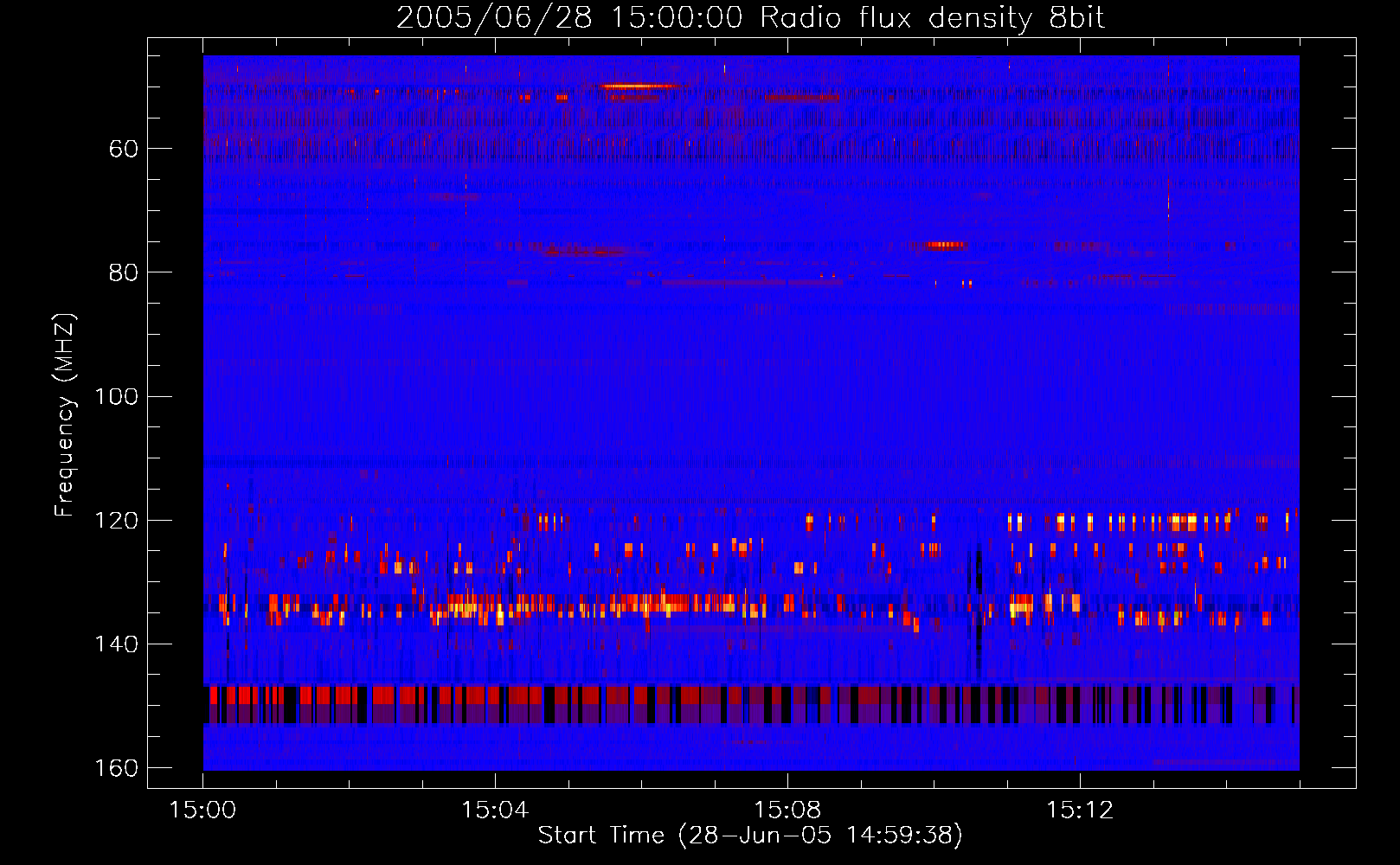This screenshot has height=865, width=1400.
Task: Click the 15:12 time tick label
Action: [x=1080, y=811]
